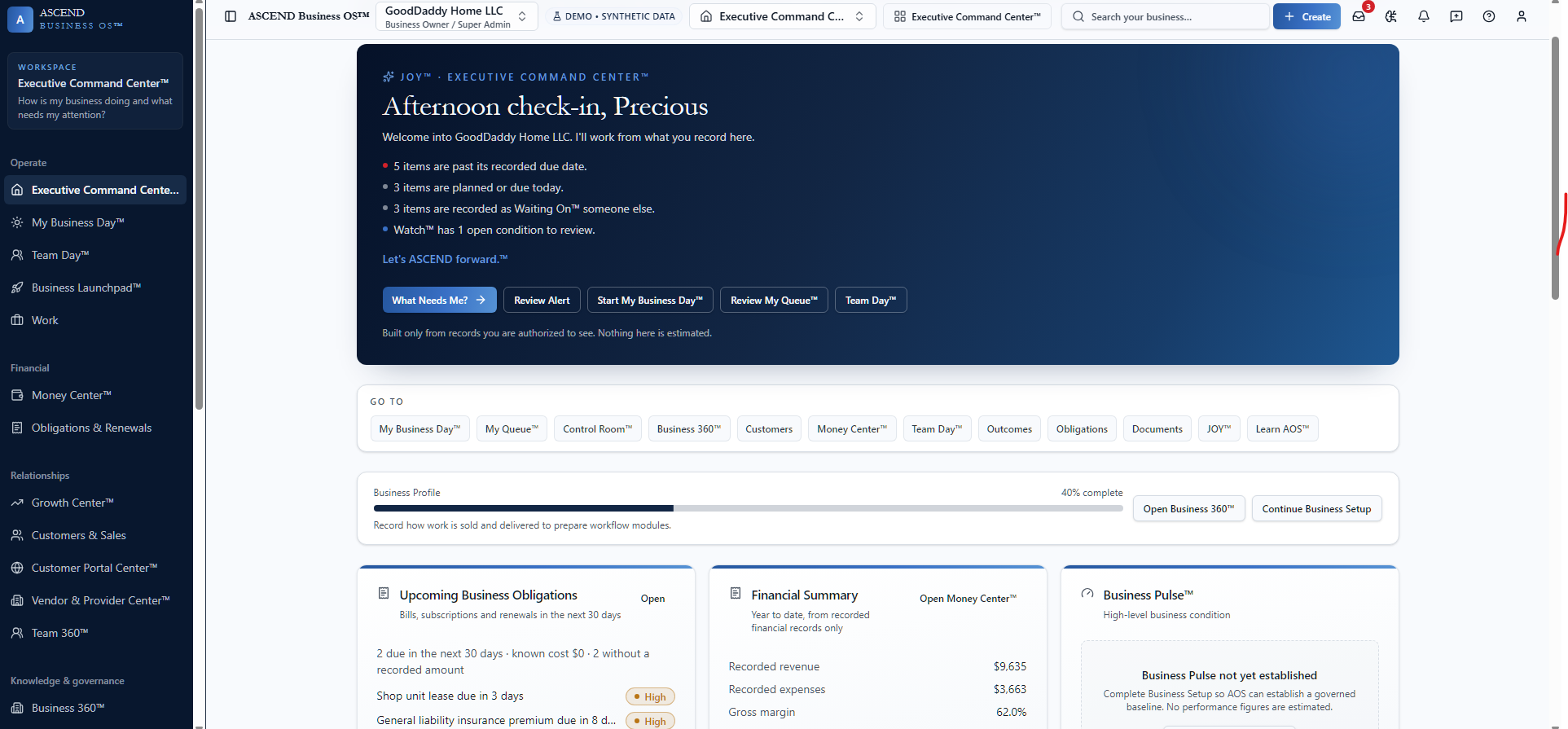Open Vendor & Provider Center building icon in sidebar
This screenshot has height=729, width=1568.
[x=17, y=600]
